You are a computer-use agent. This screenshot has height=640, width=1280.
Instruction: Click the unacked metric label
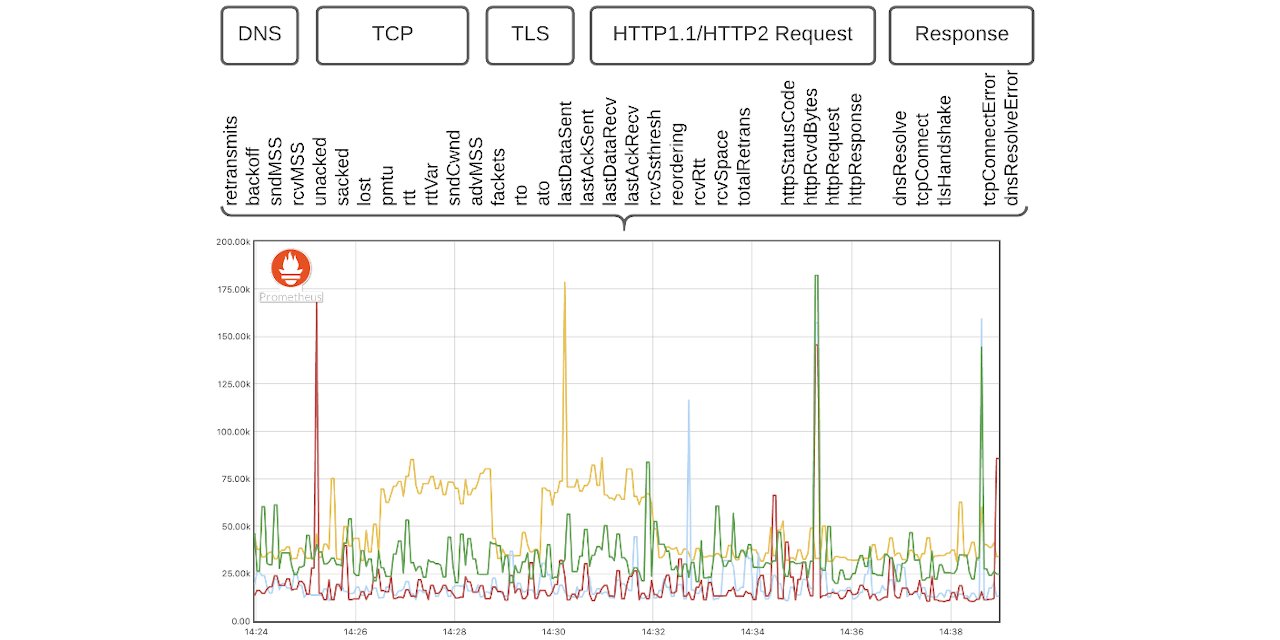click(x=320, y=173)
